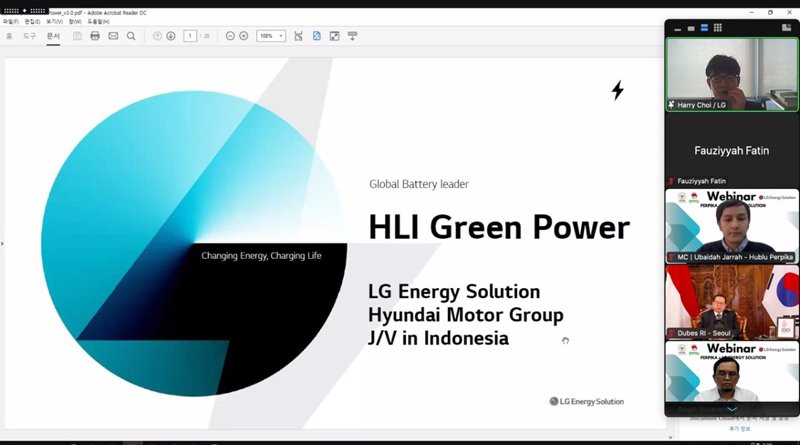
Task: Go to next page arrow icon
Action: pyautogui.click(x=171, y=36)
